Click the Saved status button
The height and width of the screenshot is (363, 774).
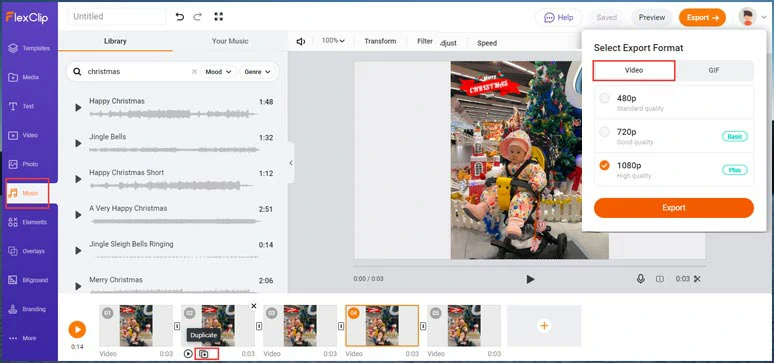[x=606, y=17]
